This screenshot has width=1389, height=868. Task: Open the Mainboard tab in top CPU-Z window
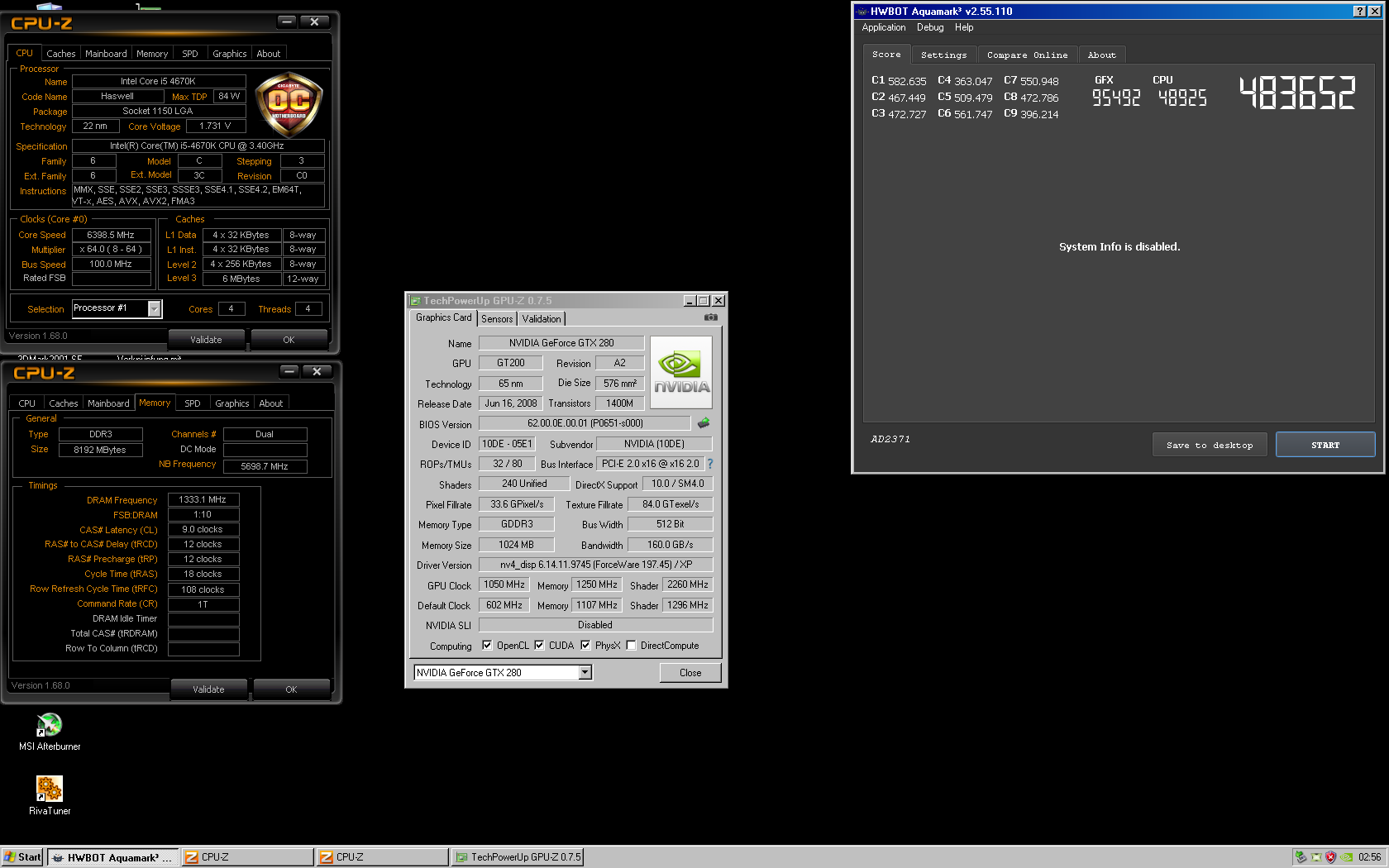point(107,54)
